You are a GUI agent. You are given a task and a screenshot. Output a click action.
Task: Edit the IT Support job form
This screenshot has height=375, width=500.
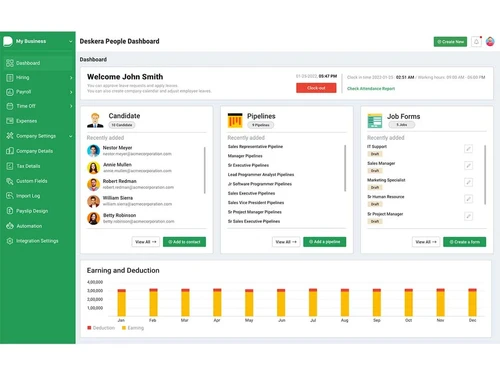click(468, 149)
